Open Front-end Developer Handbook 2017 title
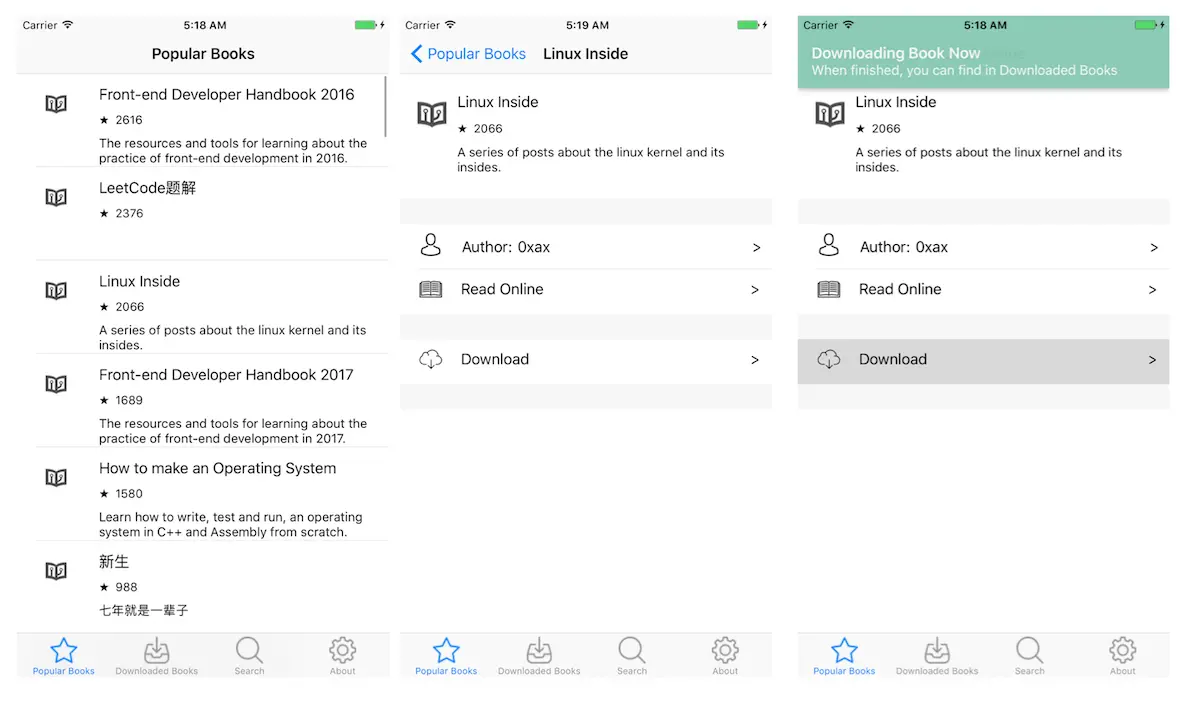Screen dimensions: 1200x701 click(226, 375)
